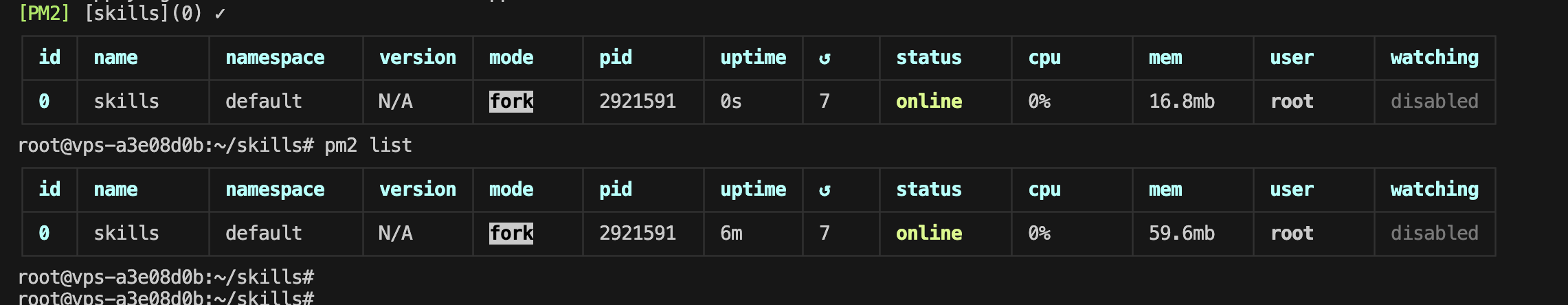Screen dimensions: 1568x305
Task: Click the watching header below the pm2 list command
Action: [1435, 190]
